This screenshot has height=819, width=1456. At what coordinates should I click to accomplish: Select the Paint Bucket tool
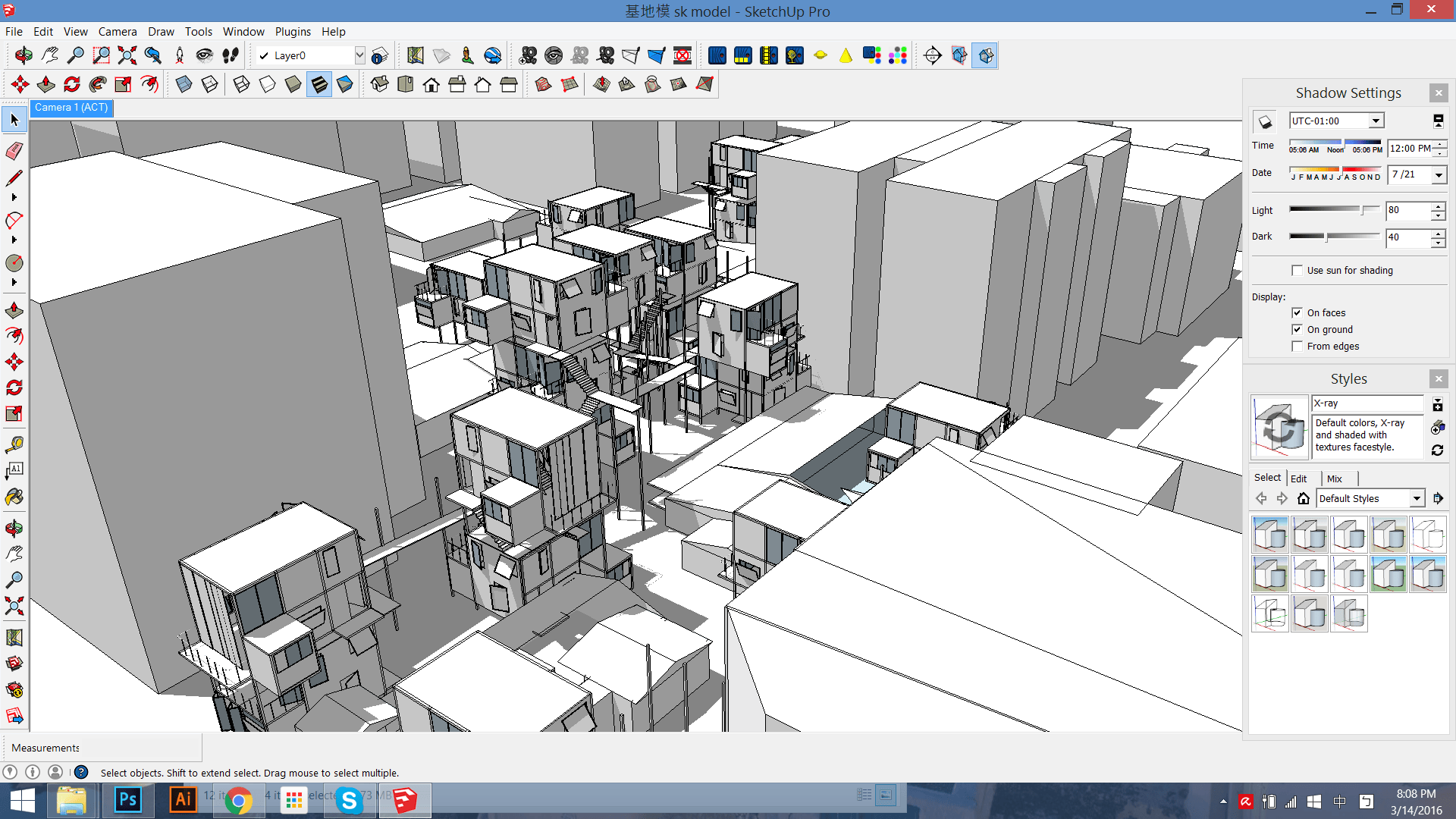point(14,497)
